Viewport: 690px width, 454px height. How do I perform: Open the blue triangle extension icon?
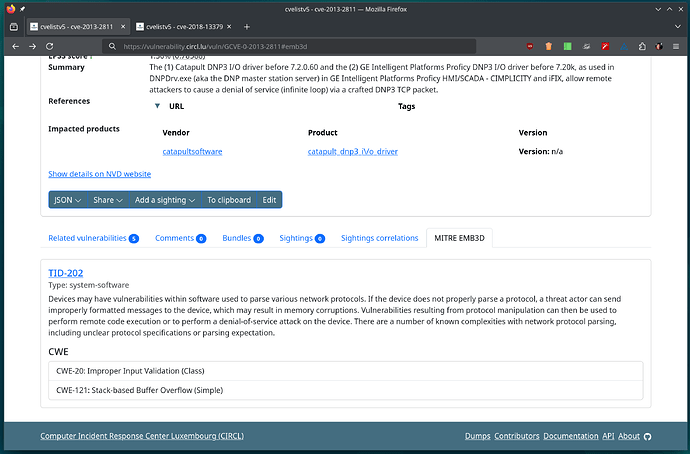click(624, 46)
